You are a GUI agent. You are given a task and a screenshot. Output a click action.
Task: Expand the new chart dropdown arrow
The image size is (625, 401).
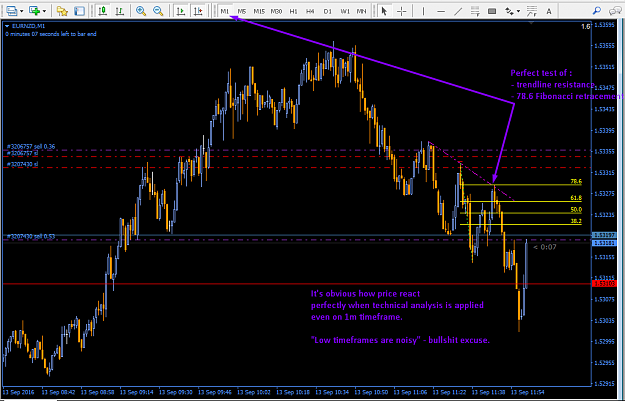(44, 11)
